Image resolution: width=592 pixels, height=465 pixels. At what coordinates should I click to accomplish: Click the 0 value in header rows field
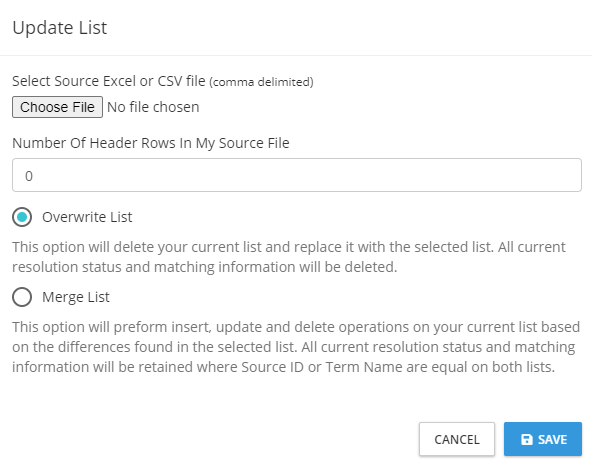(x=29, y=176)
